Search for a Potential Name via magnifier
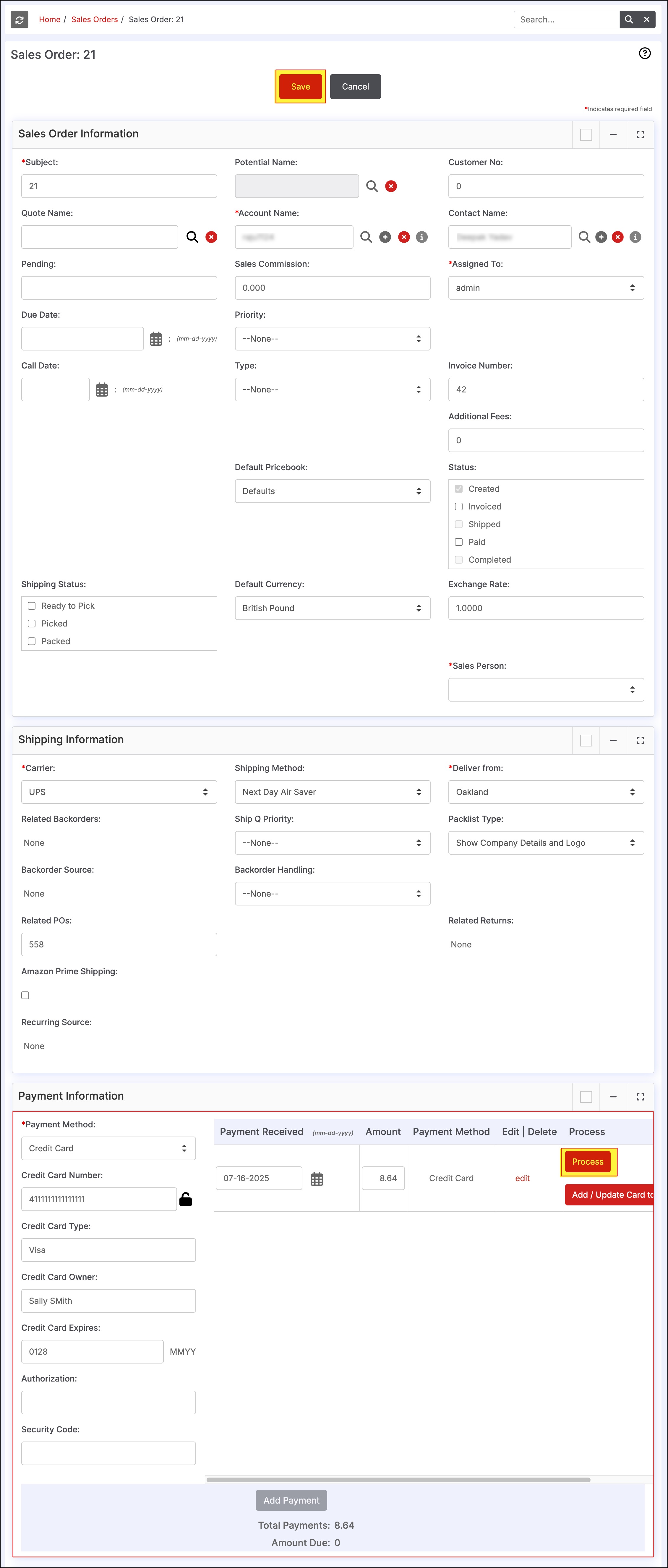 pos(372,186)
